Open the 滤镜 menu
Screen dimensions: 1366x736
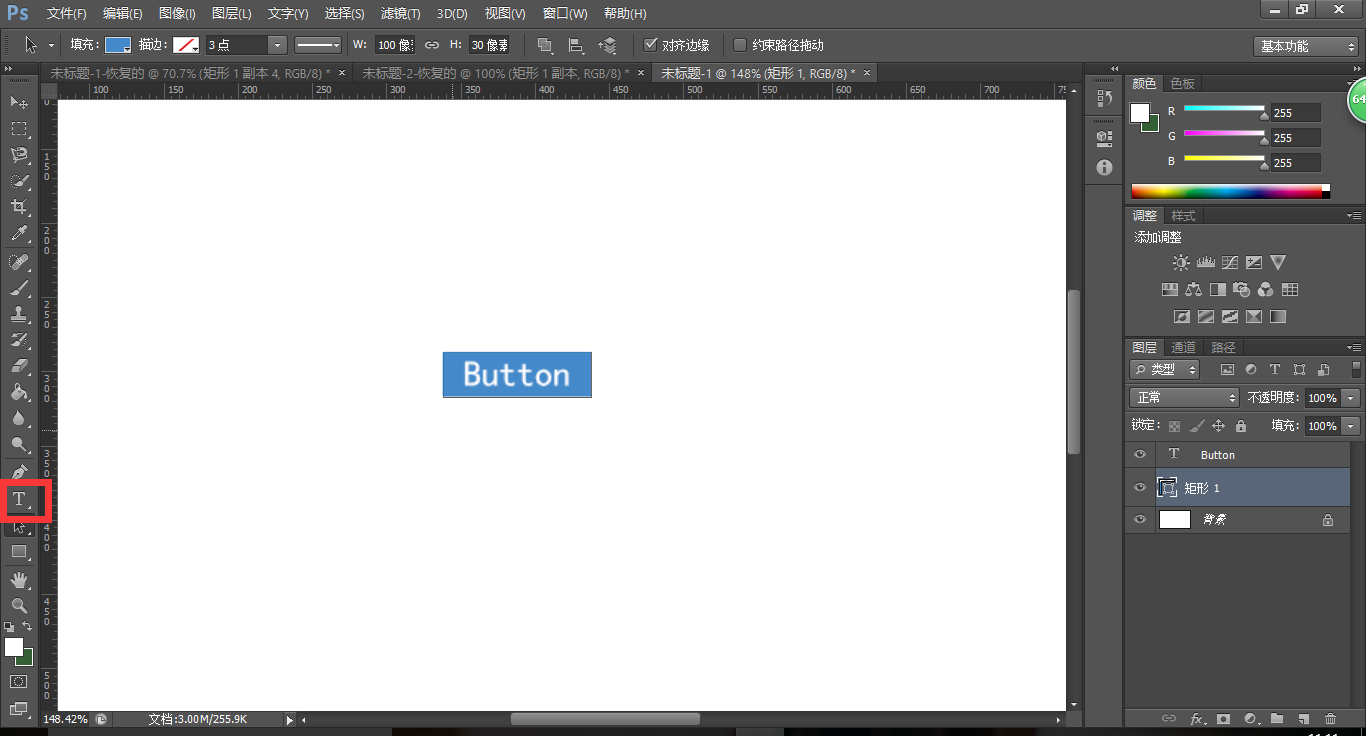(399, 13)
